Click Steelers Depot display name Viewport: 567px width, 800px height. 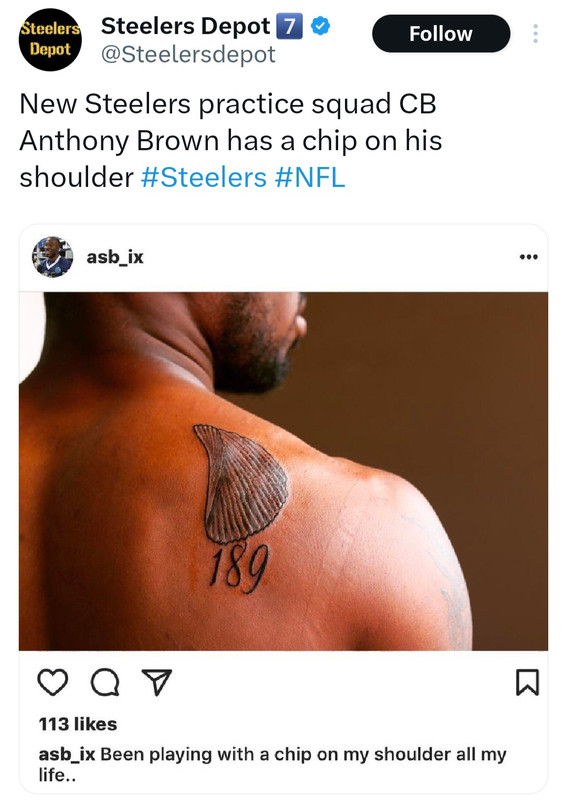[x=186, y=26]
